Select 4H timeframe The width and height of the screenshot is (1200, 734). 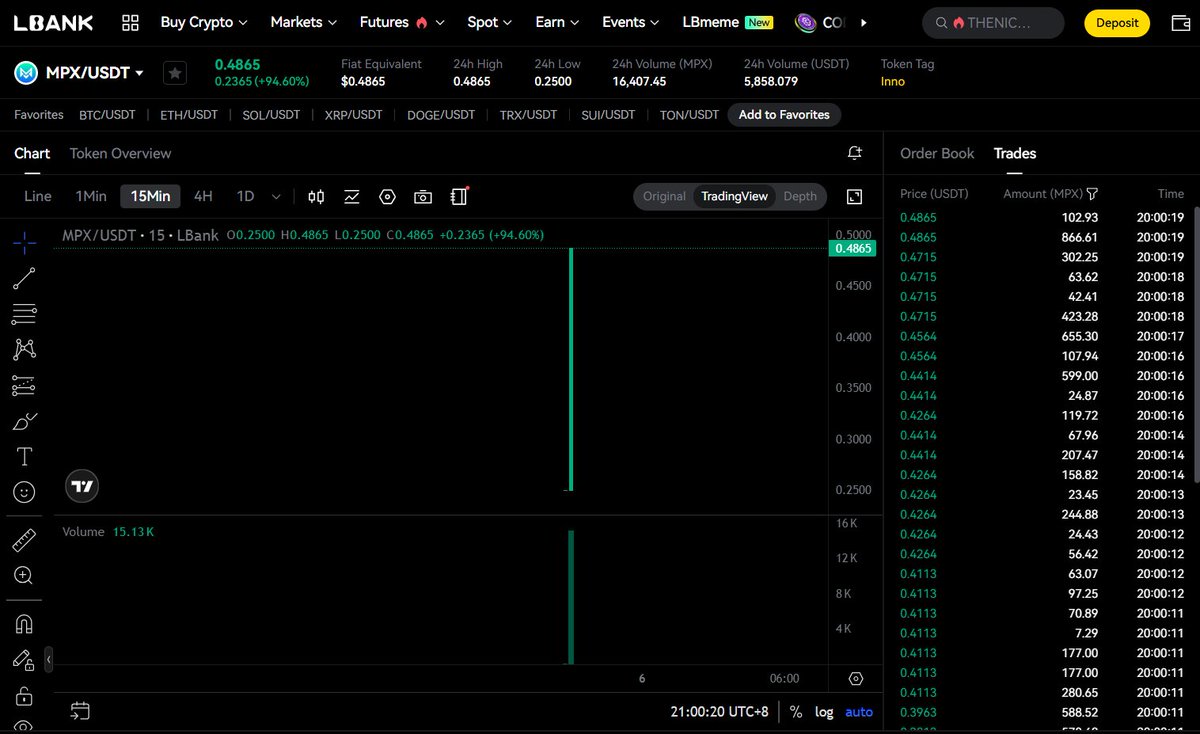203,196
